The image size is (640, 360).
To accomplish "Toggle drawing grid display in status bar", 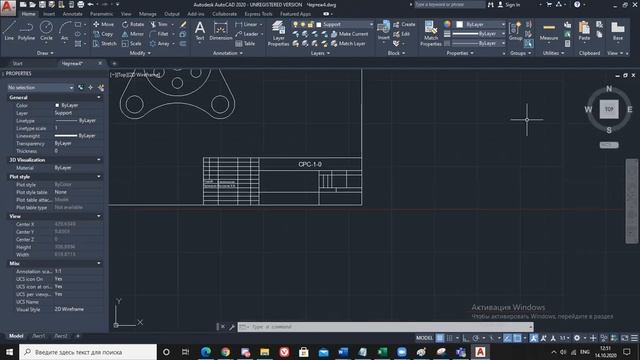I will coord(440,338).
